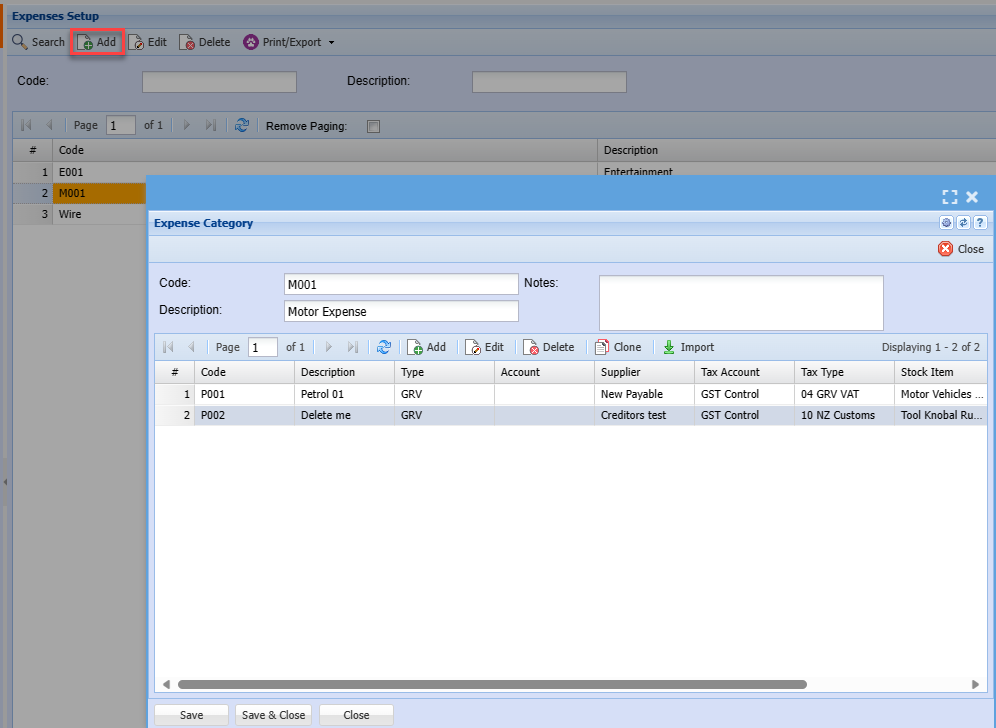This screenshot has width=996, height=728.
Task: Clone the selected expense line
Action: [x=617, y=347]
